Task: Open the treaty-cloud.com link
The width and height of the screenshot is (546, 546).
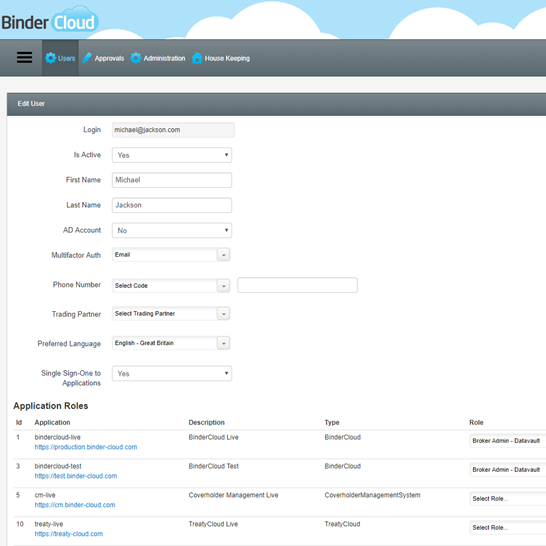Action: click(69, 534)
